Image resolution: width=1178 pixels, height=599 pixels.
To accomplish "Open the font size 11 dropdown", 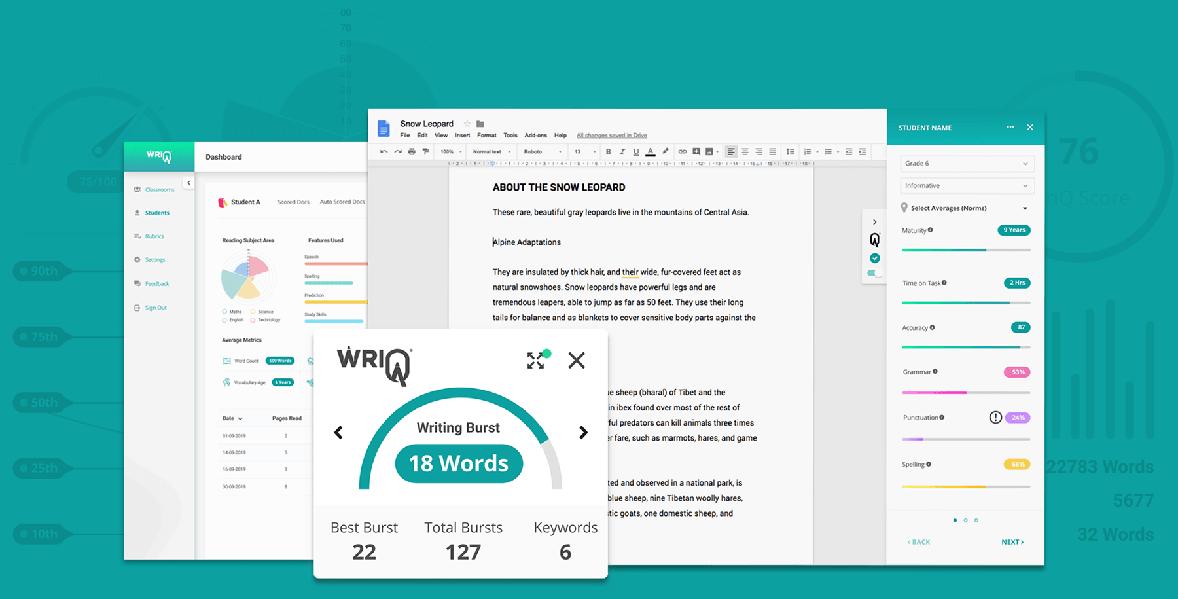I will point(584,151).
